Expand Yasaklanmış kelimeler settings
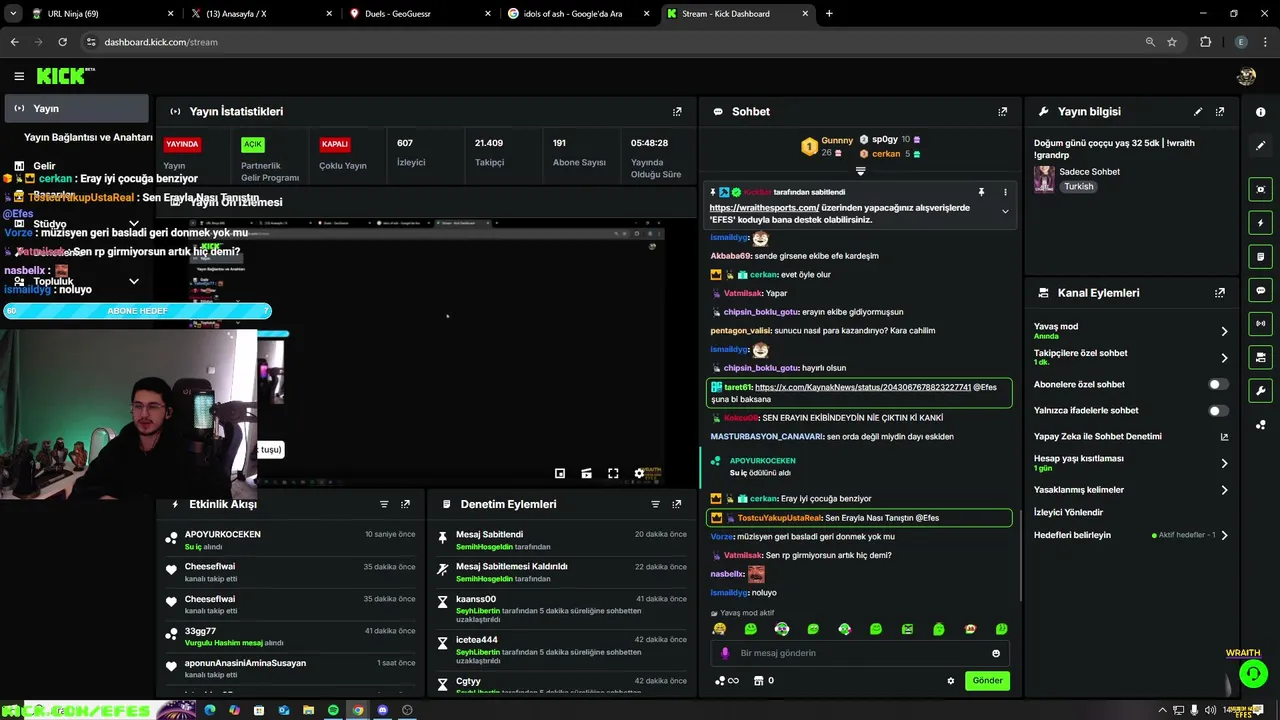Image resolution: width=1280 pixels, height=720 pixels. [1224, 490]
